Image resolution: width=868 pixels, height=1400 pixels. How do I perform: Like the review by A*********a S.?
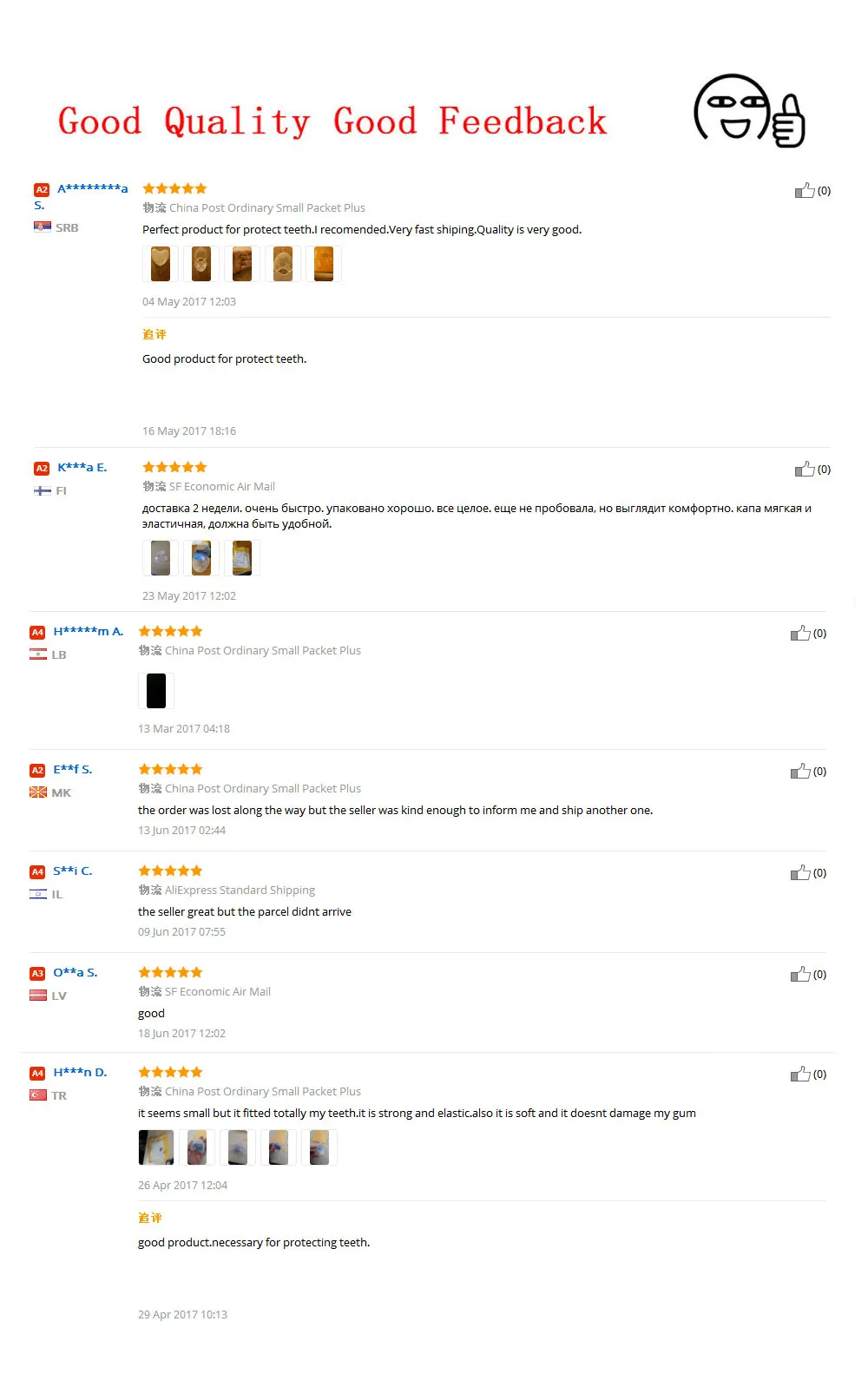pos(805,190)
